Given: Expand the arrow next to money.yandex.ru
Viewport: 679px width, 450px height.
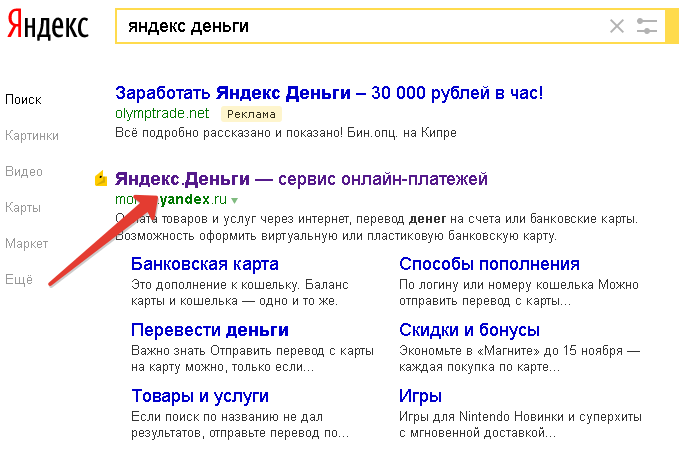Looking at the screenshot, I should coord(234,201).
